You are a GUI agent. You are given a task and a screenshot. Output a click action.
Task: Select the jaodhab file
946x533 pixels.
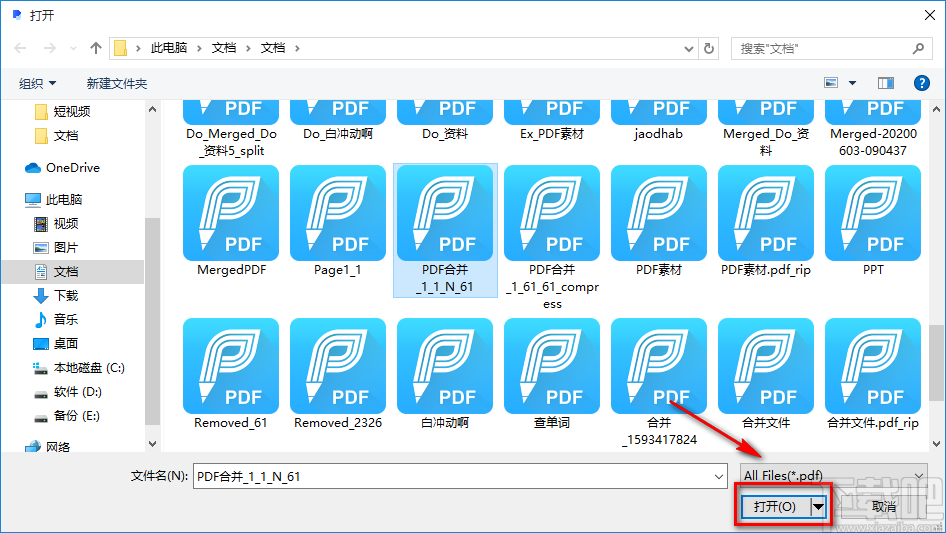(x=659, y=121)
